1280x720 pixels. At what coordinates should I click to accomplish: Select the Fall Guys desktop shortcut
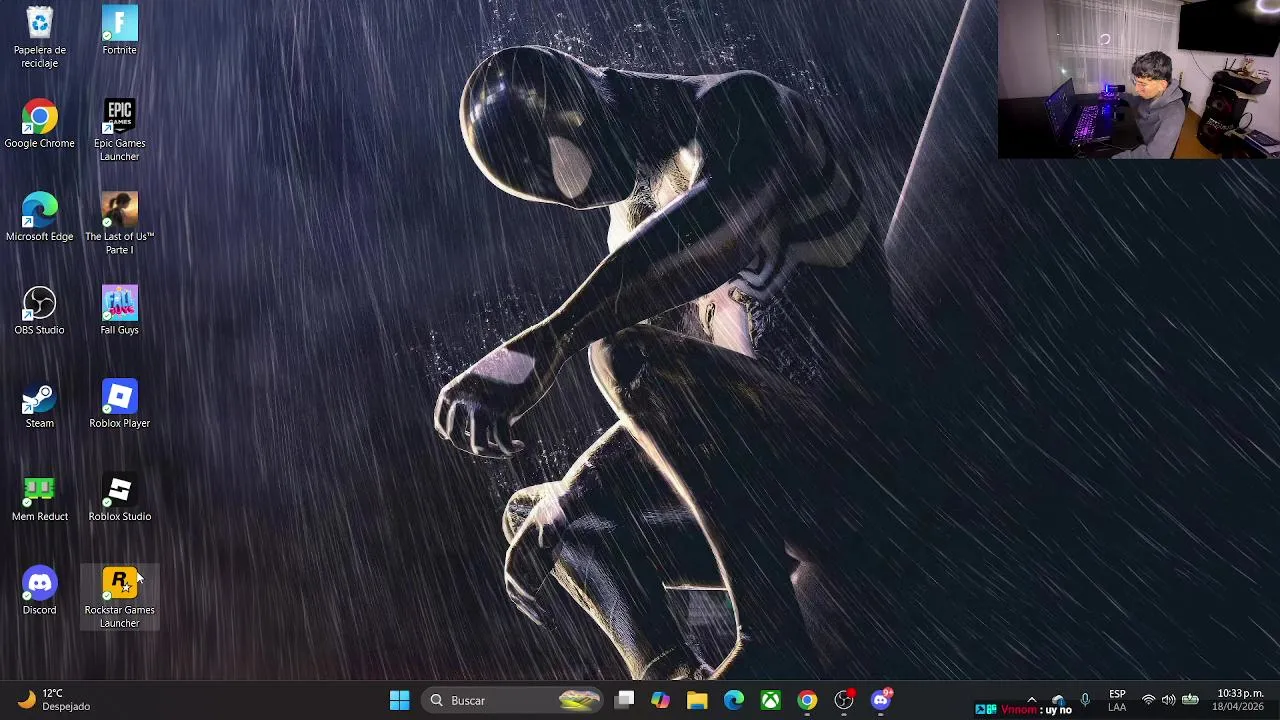tap(119, 310)
